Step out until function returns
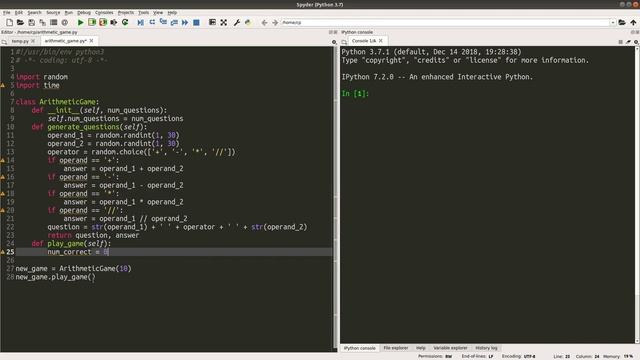The width and height of the screenshot is (640, 360). 174,22
